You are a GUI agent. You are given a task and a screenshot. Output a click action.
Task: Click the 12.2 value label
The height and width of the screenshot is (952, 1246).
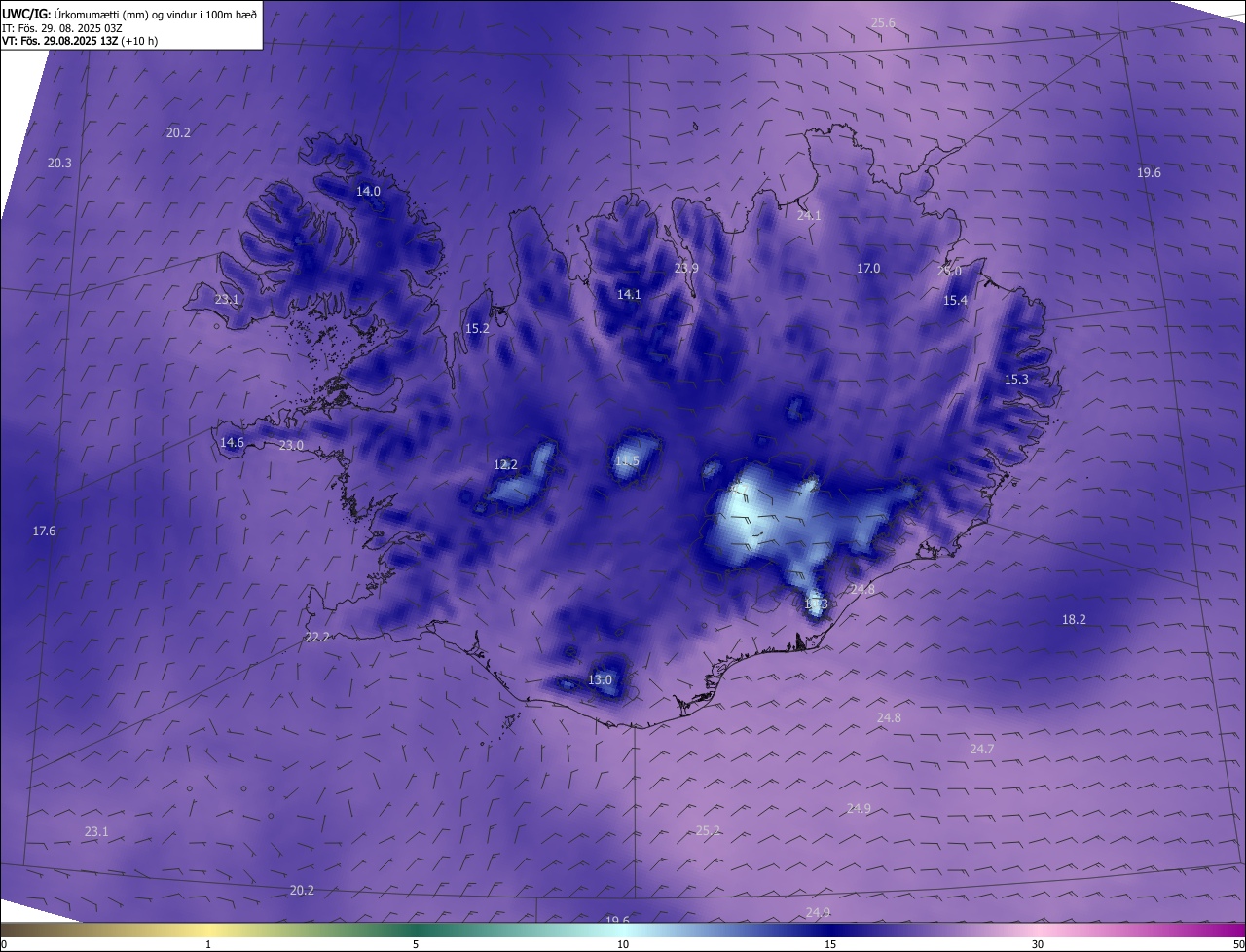tap(506, 464)
